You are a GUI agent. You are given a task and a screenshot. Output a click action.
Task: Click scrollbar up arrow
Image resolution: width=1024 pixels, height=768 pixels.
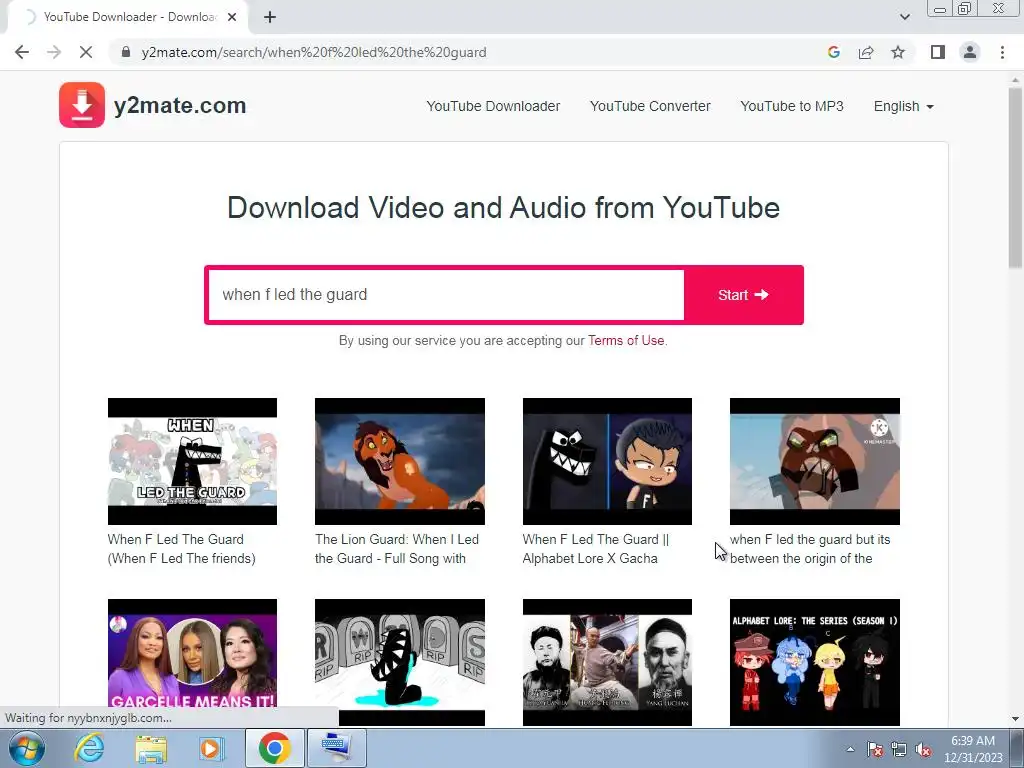tap(1015, 78)
